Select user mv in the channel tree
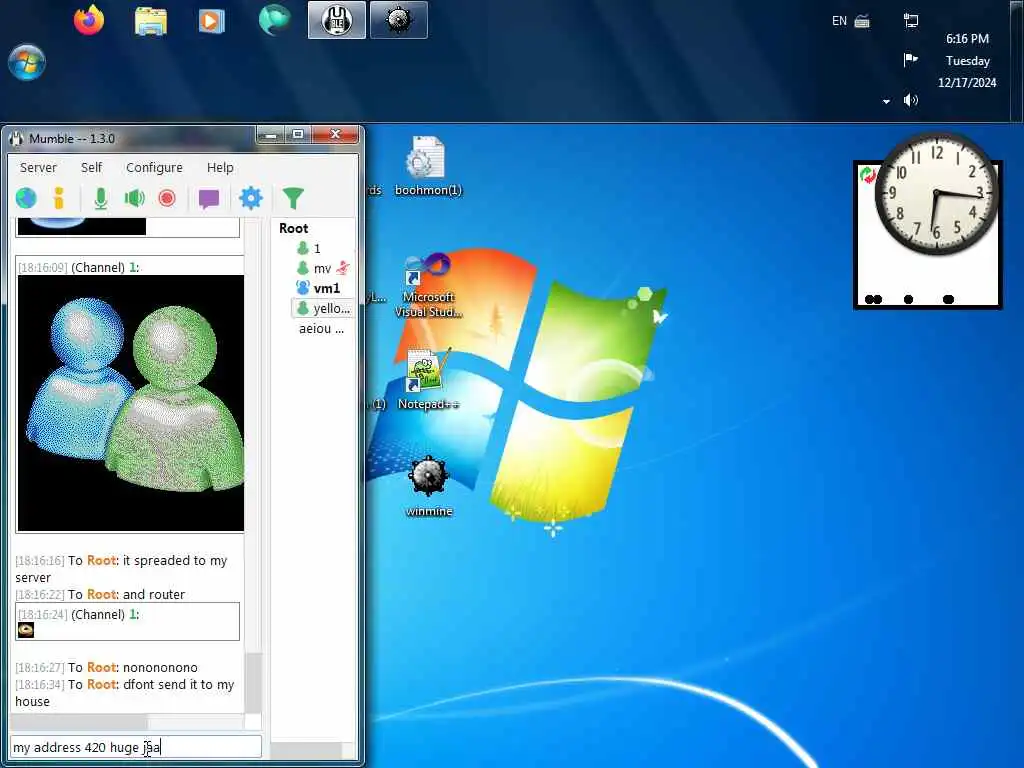 tap(322, 268)
